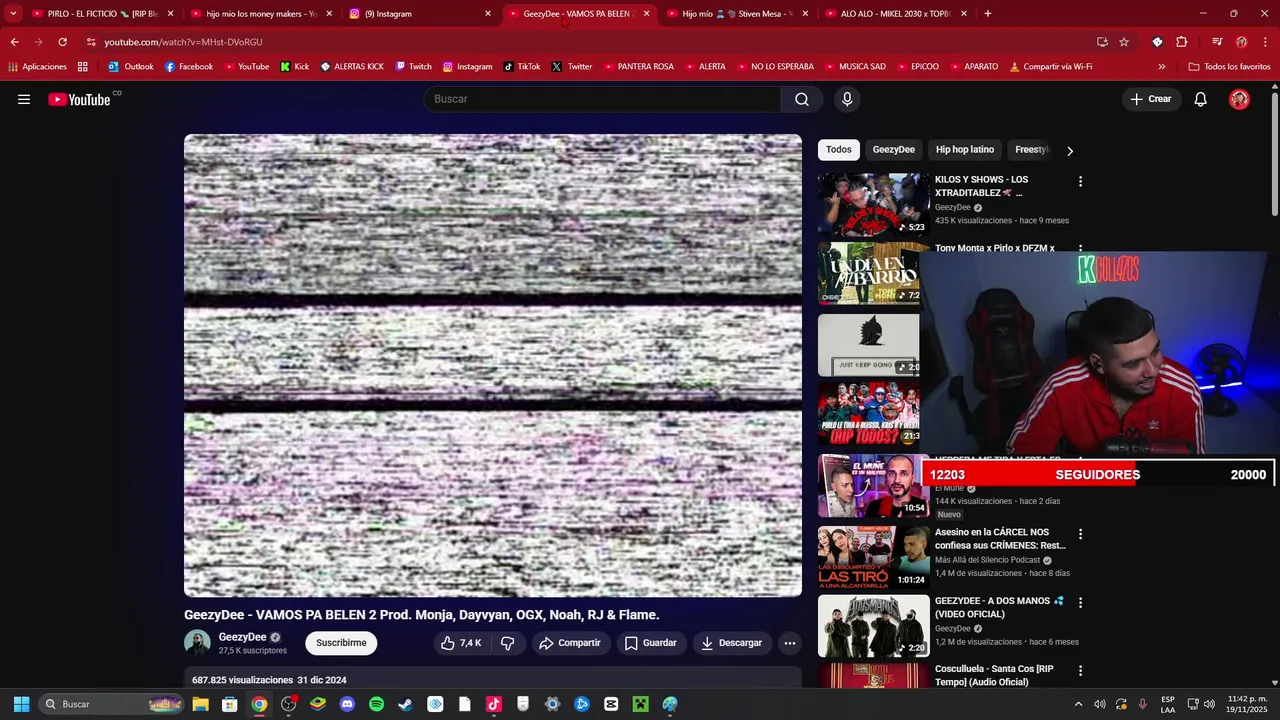Click the Crear button

(1150, 99)
